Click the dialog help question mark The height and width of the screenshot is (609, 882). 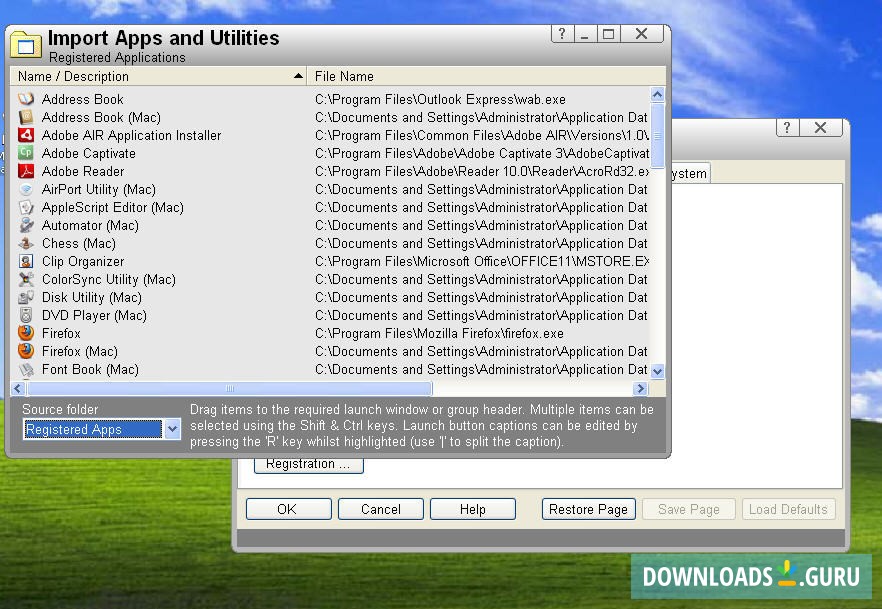click(562, 33)
